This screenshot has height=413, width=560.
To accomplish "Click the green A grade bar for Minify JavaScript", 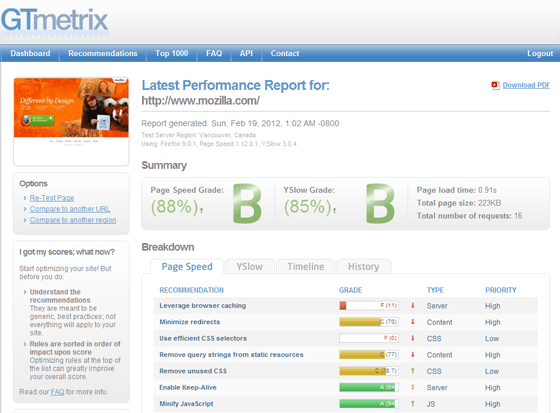I will [x=369, y=403].
